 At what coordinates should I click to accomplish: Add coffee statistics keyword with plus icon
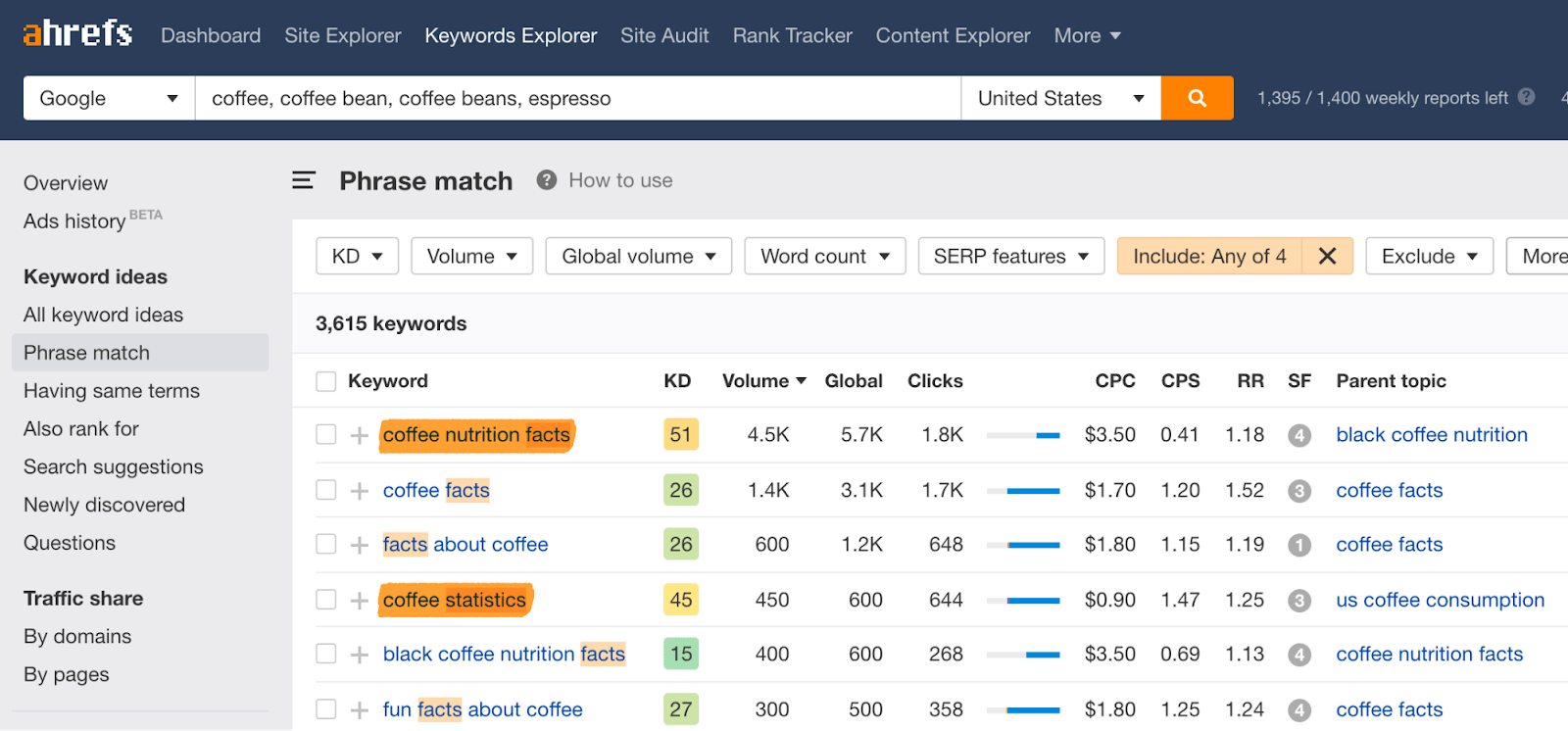360,600
